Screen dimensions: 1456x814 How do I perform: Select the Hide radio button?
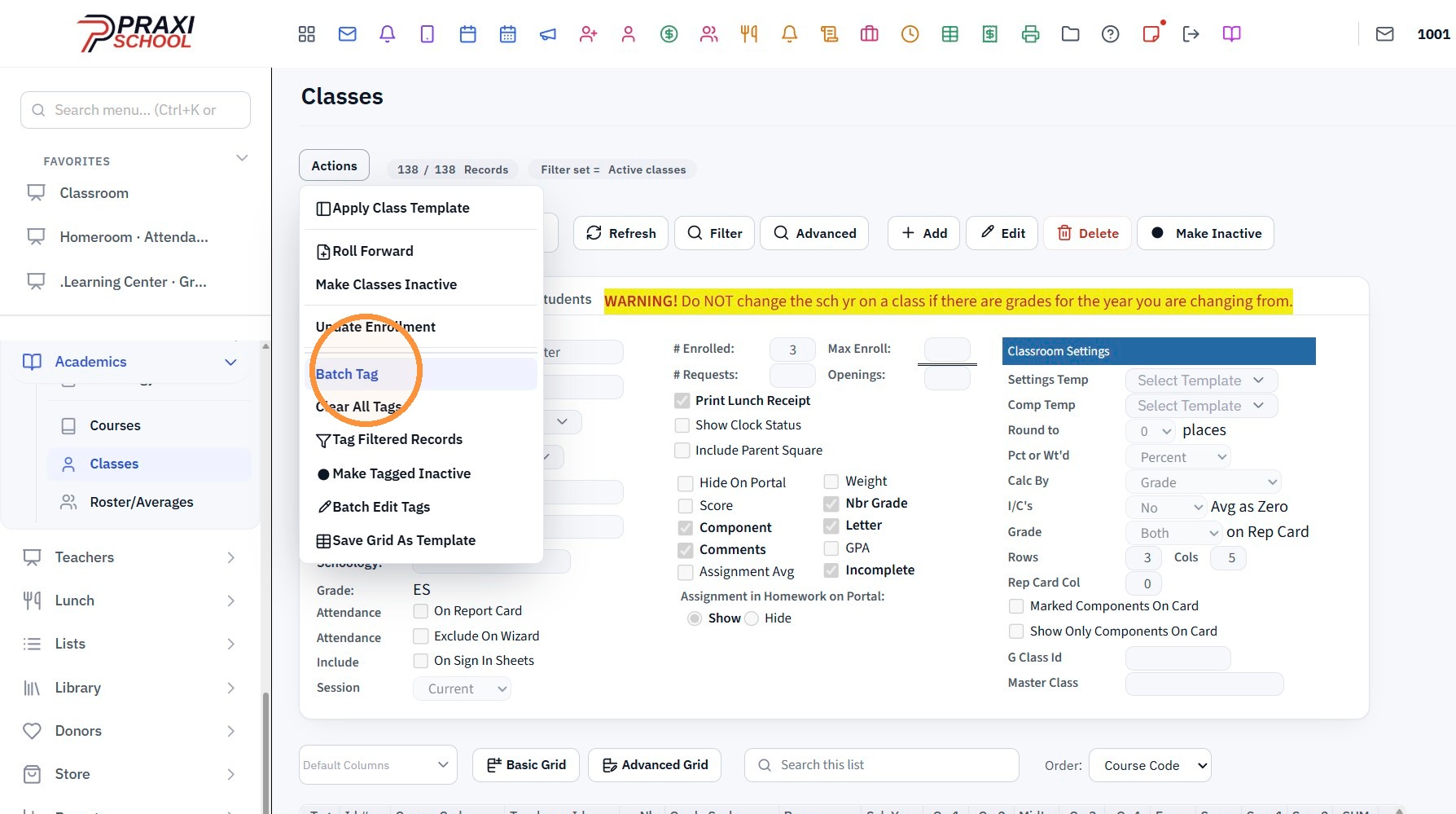coord(752,618)
